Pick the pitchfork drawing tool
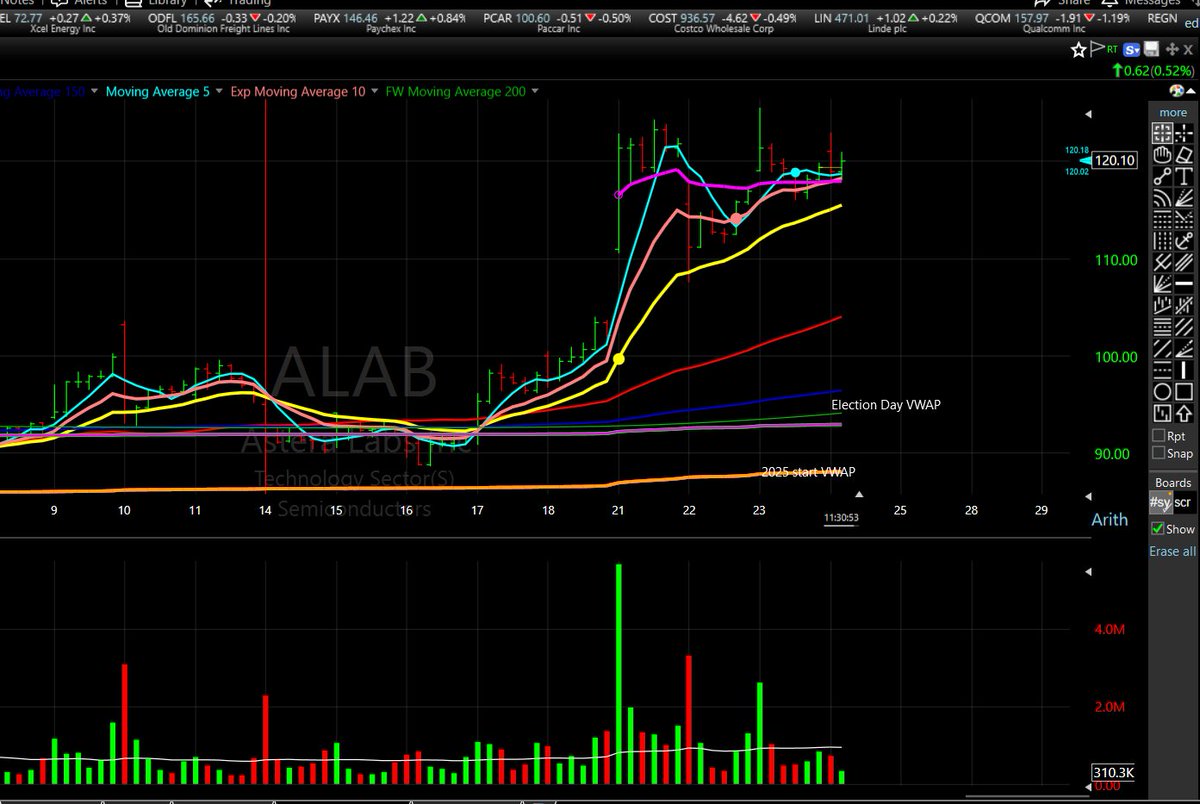 coord(1162,262)
